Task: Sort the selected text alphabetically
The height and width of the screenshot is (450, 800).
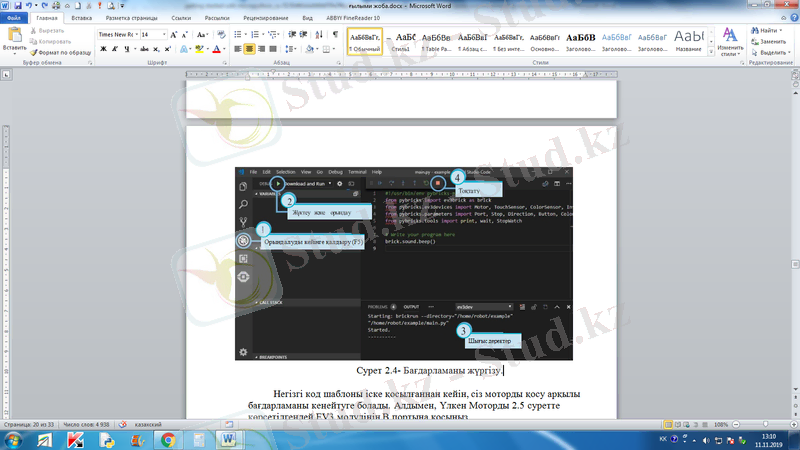Action: tap(319, 35)
